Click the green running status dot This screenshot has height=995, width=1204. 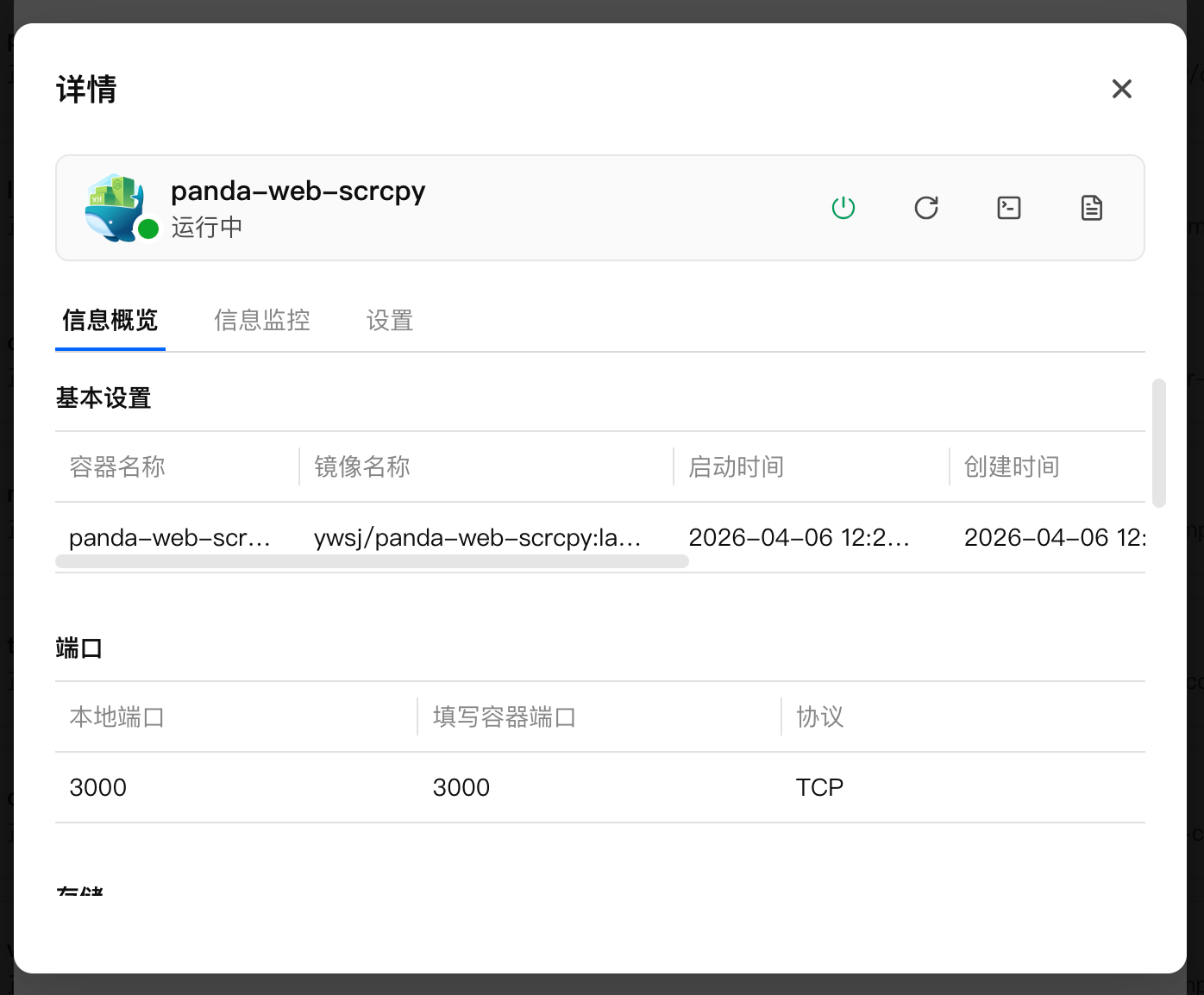click(x=148, y=228)
